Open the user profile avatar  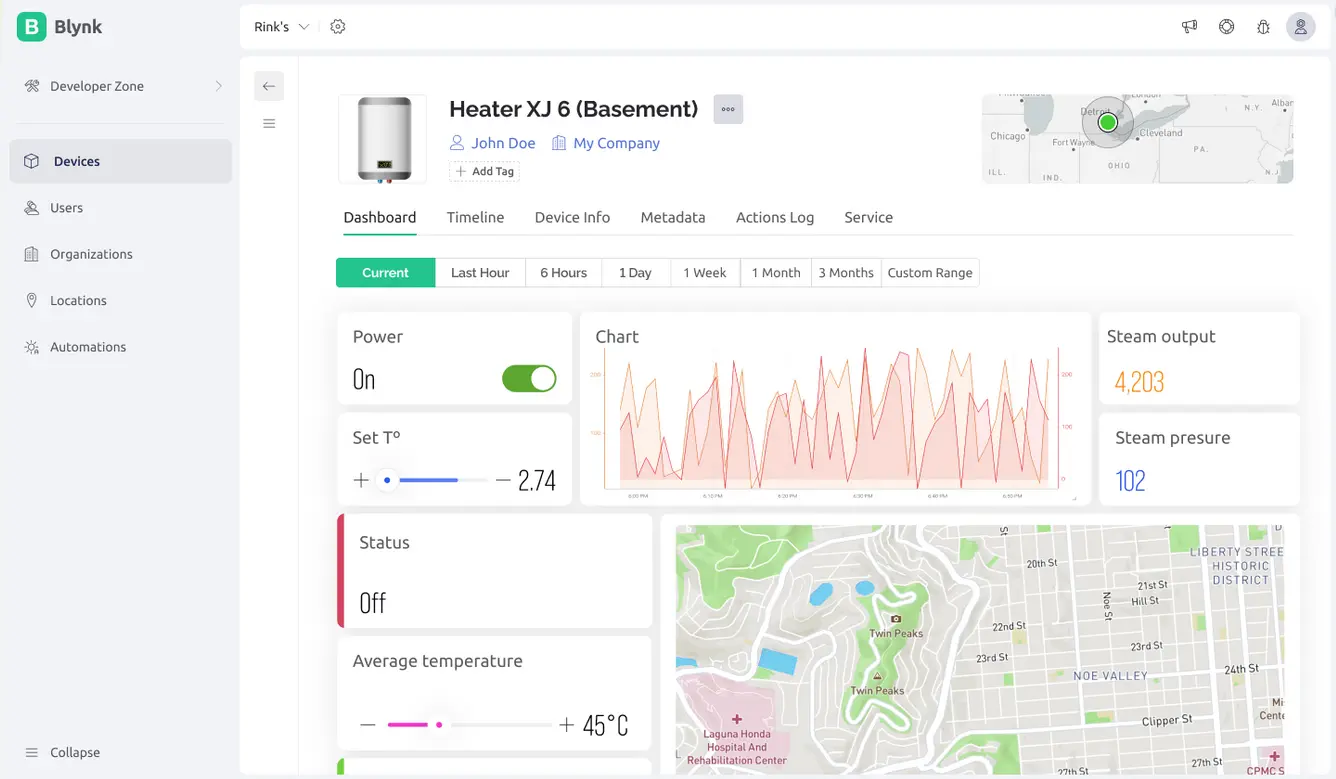point(1300,27)
